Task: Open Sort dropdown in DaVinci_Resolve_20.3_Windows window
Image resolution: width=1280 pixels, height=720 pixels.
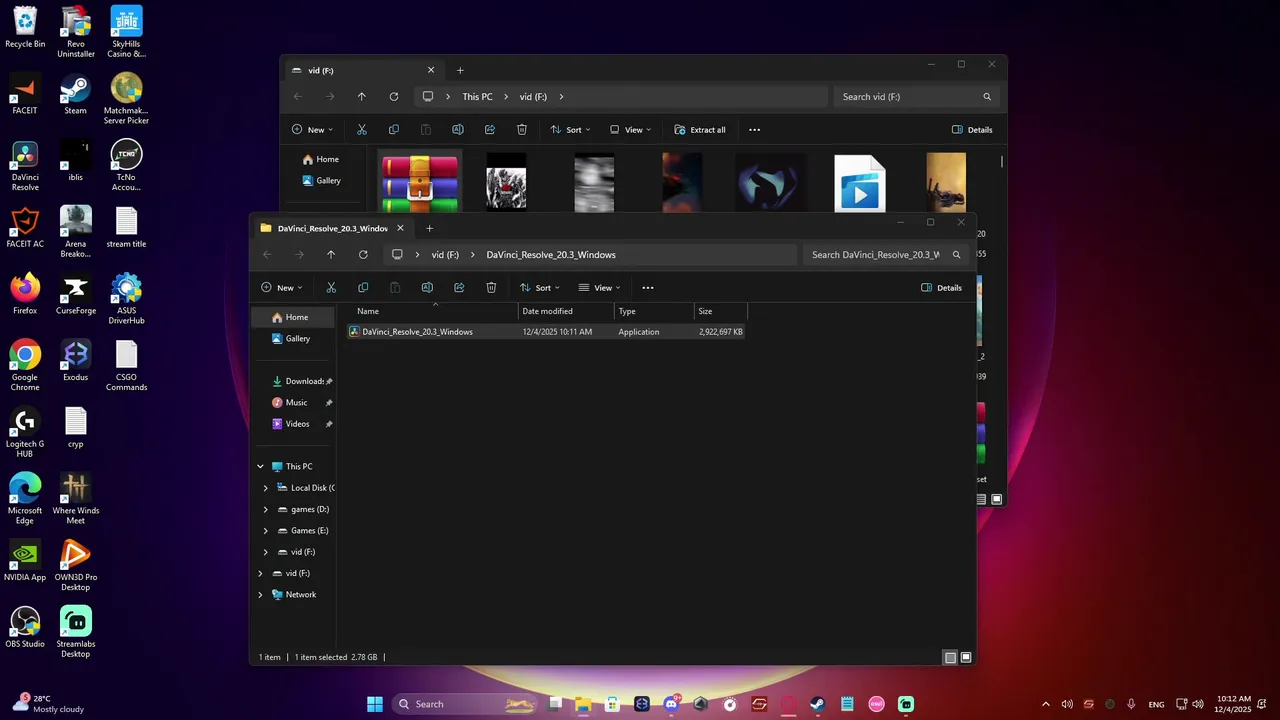Action: [x=540, y=288]
